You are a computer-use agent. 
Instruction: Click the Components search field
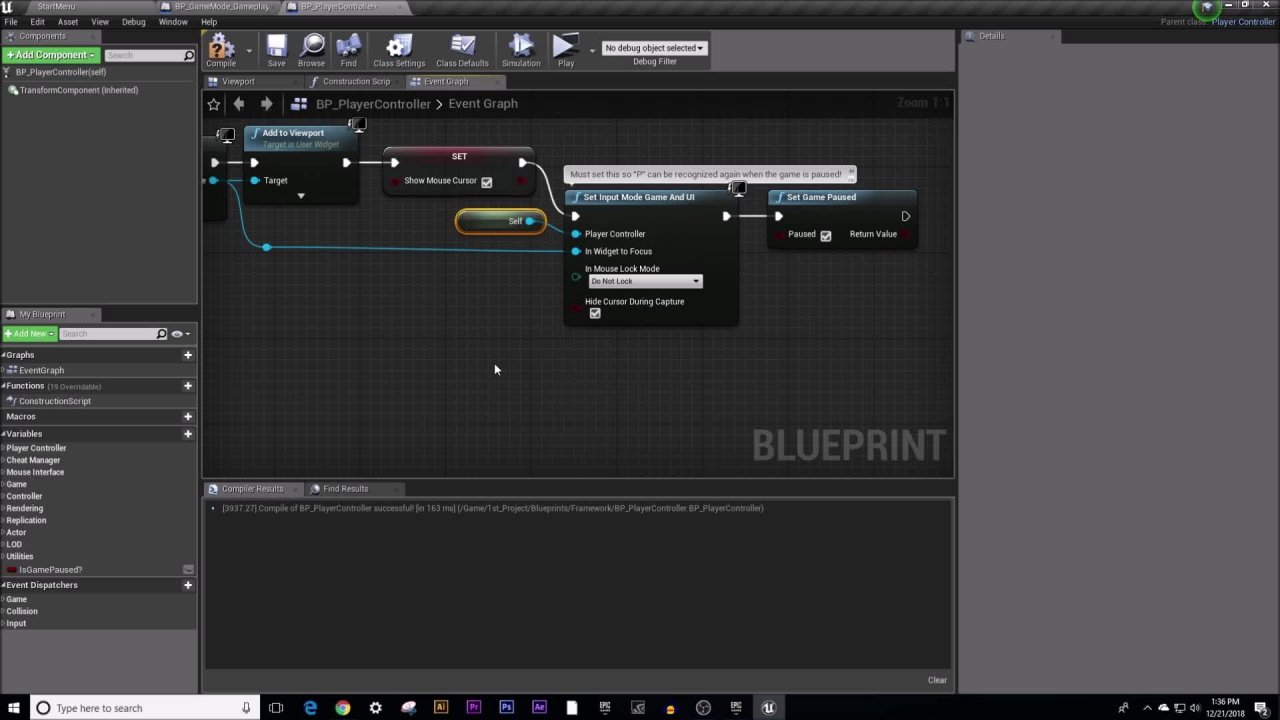(149, 55)
